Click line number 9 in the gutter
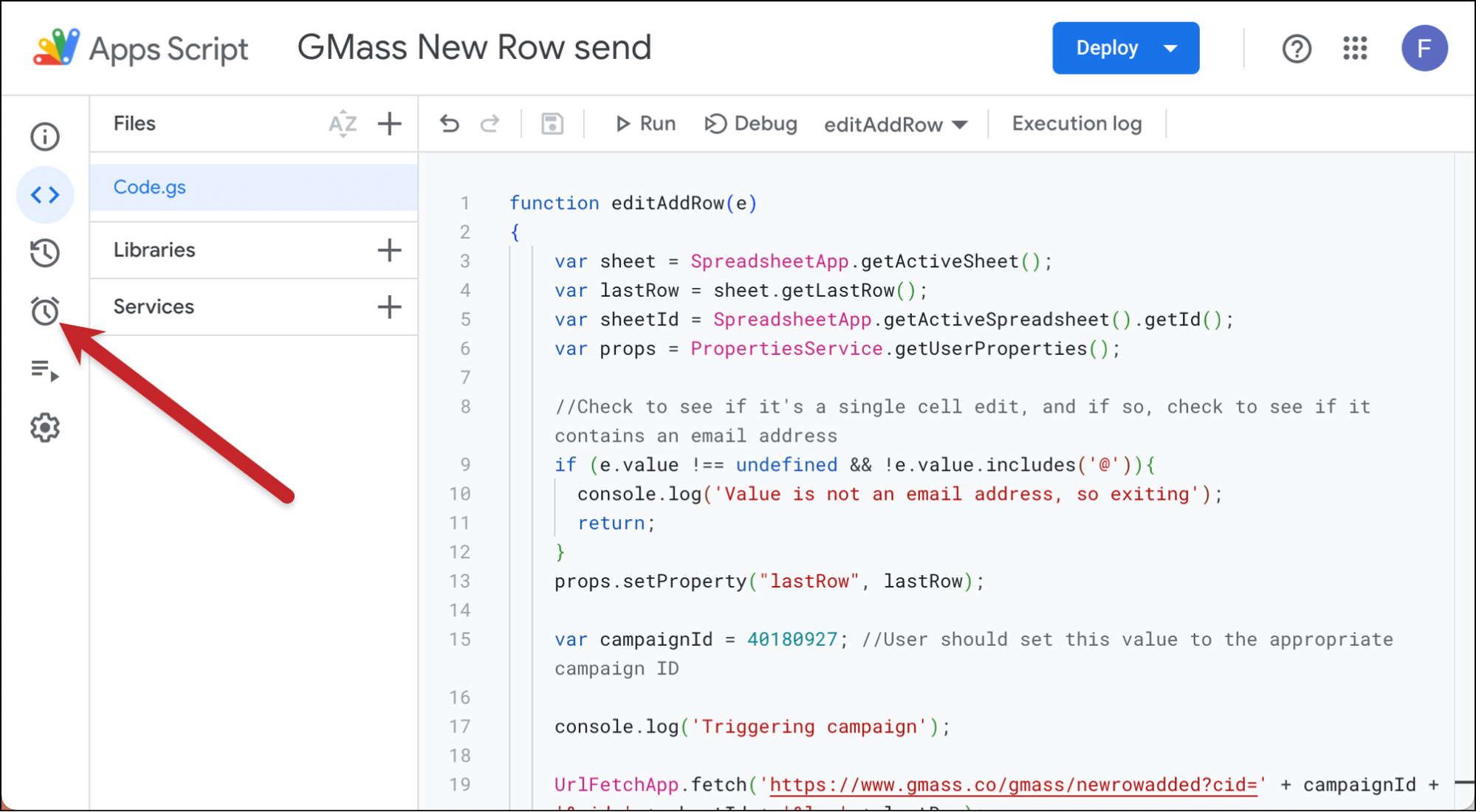 click(x=465, y=465)
